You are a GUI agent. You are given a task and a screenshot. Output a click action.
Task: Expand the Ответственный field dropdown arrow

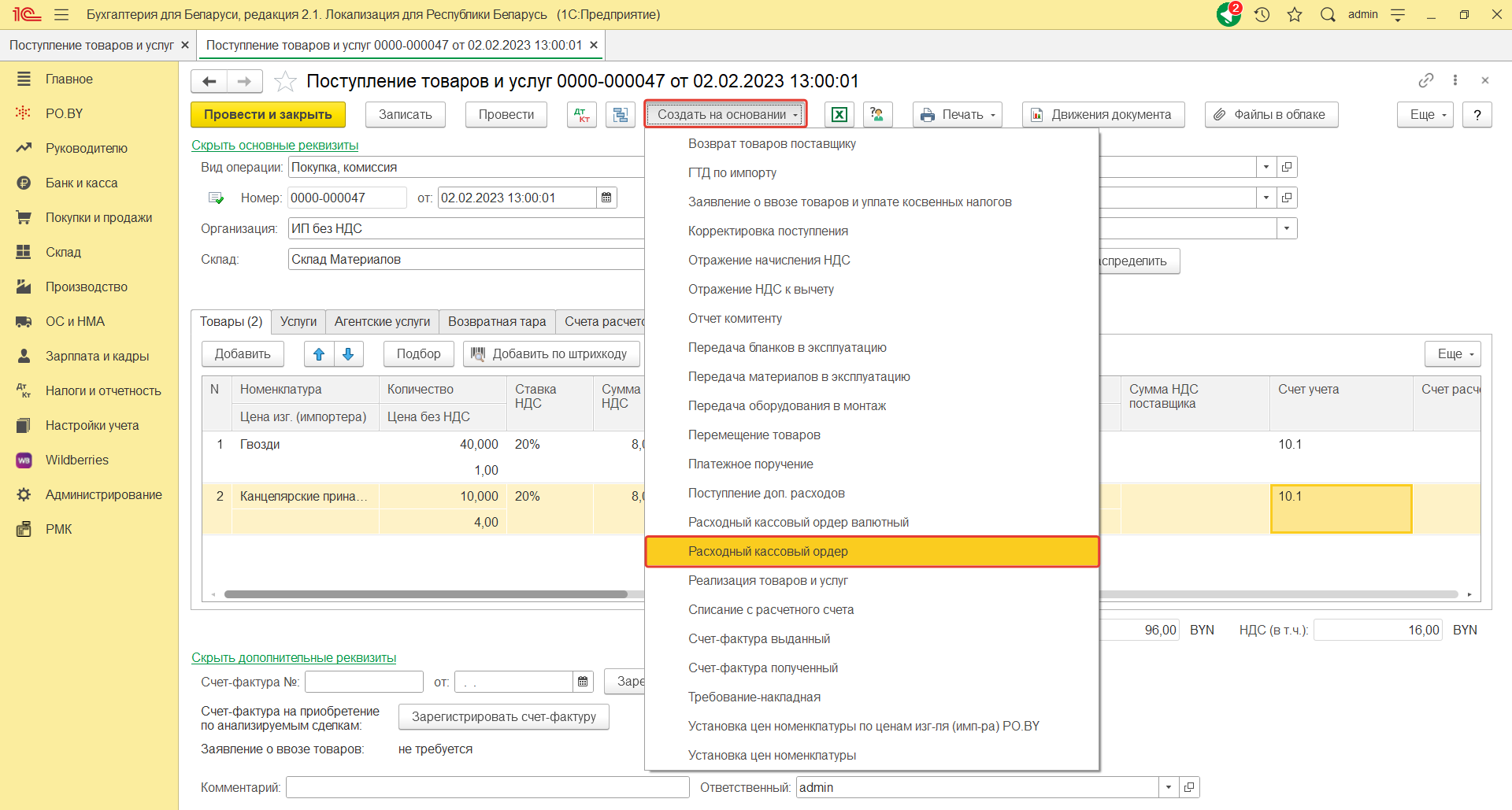1169,787
